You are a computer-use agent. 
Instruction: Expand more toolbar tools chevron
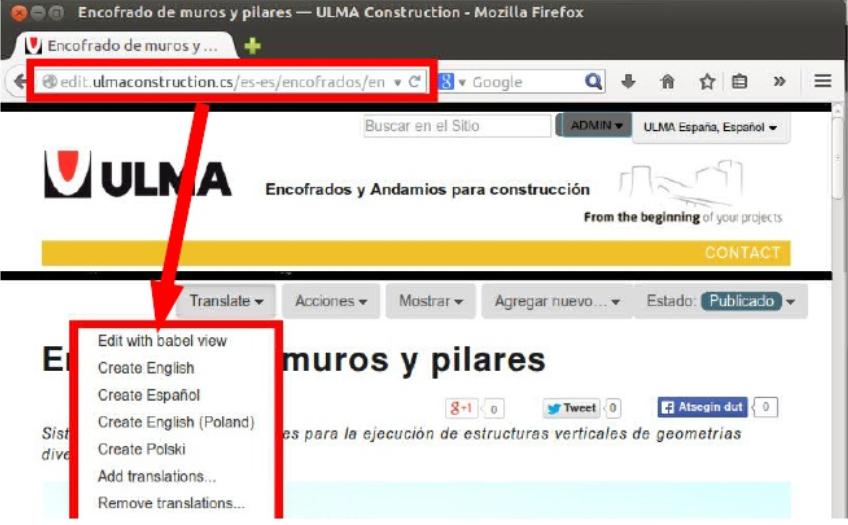tap(779, 82)
